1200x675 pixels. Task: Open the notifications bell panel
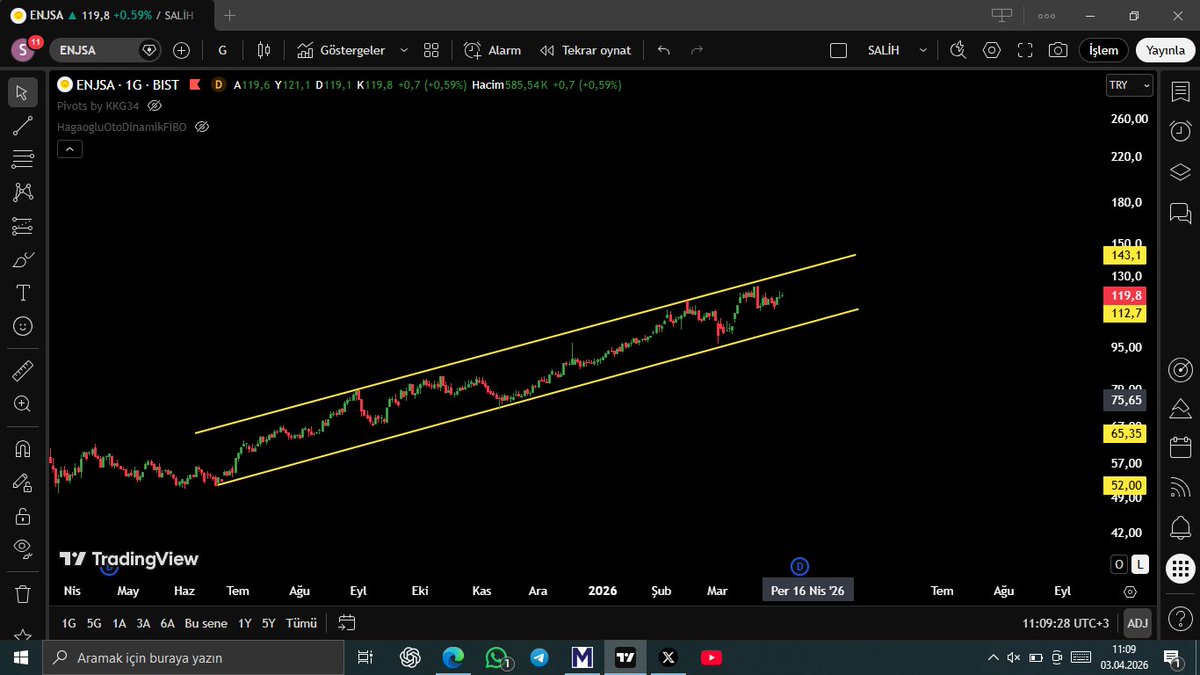(x=1180, y=527)
